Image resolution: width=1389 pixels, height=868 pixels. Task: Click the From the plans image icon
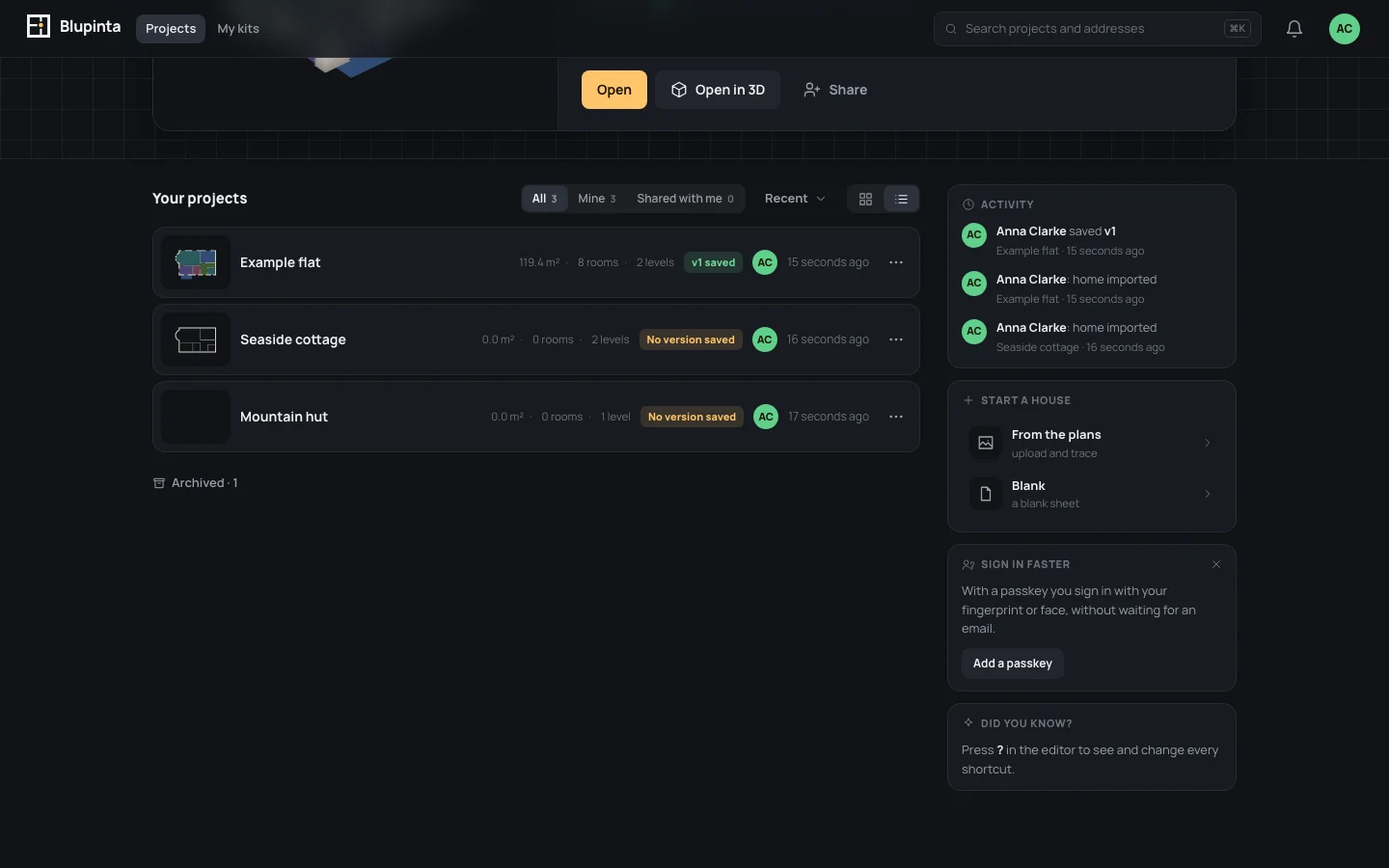click(986, 443)
